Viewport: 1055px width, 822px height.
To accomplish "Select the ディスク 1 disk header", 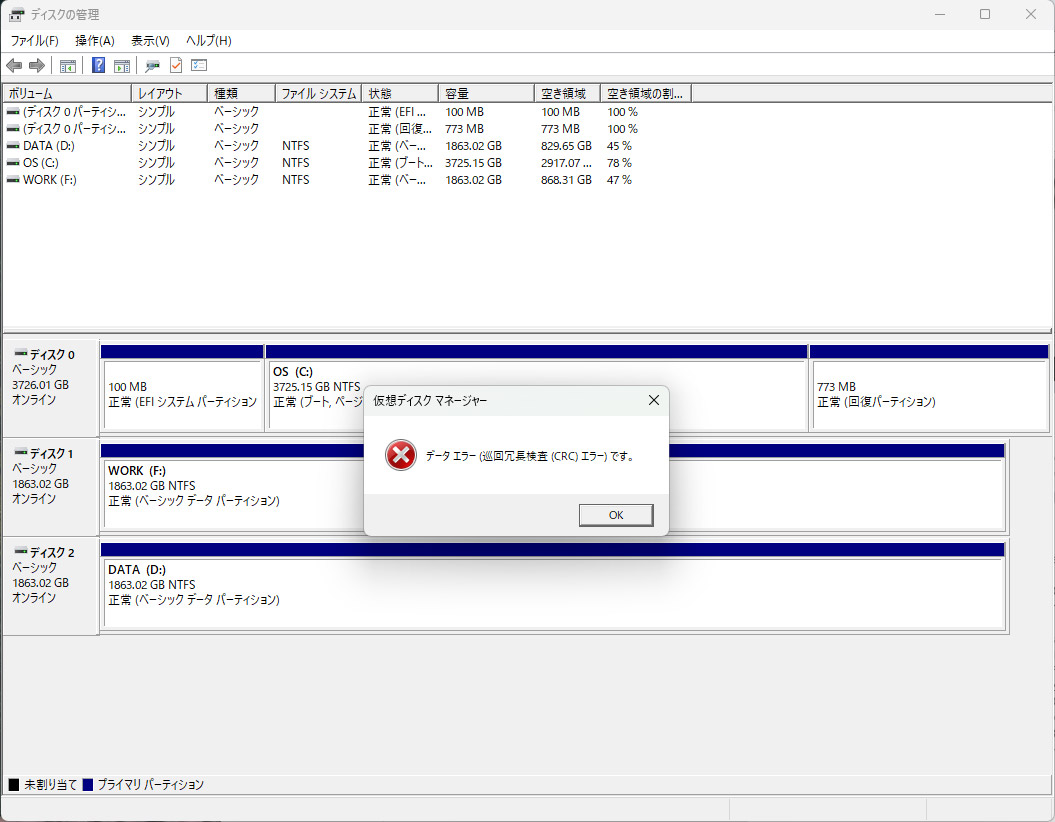I will [51, 488].
